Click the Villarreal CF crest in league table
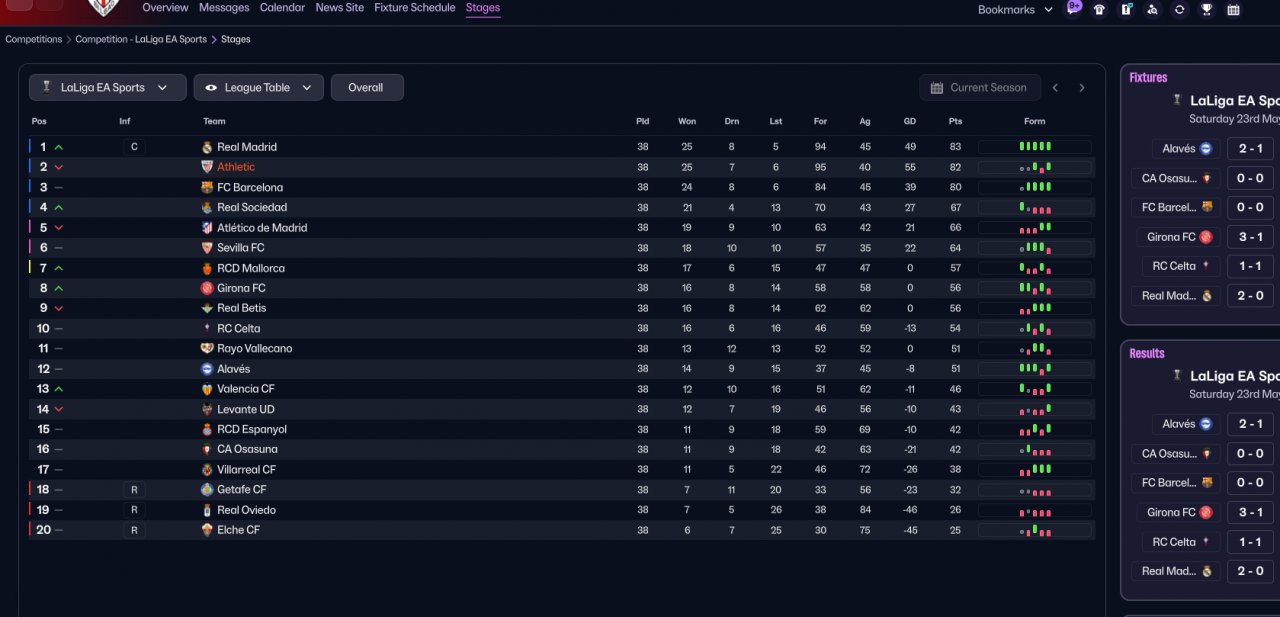 pos(207,469)
